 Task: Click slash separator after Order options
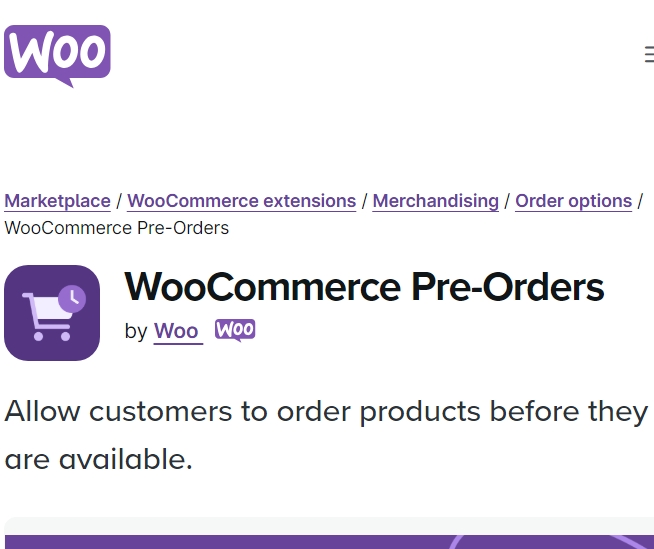point(640,201)
